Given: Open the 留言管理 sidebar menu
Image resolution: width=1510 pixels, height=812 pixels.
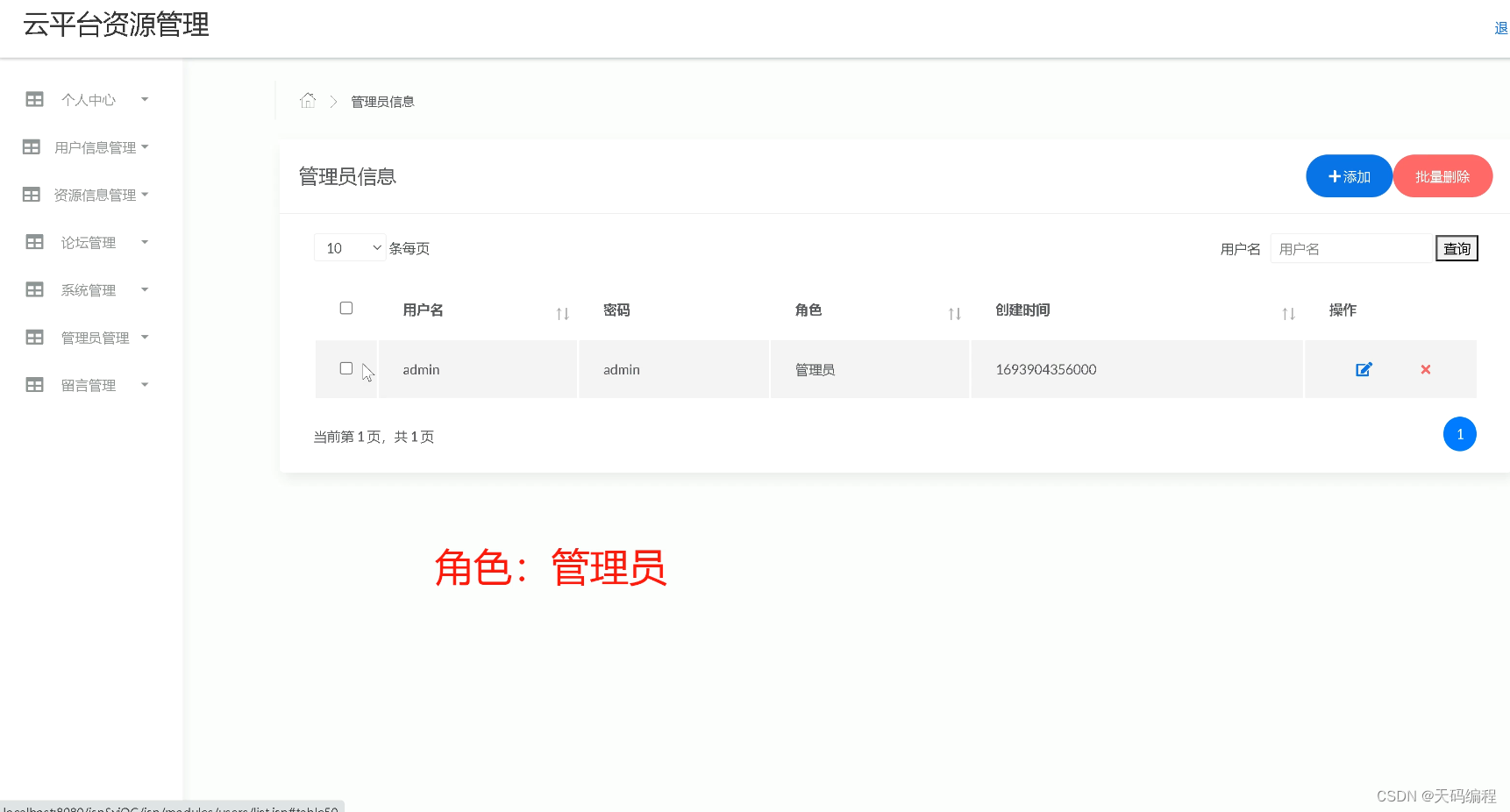Looking at the screenshot, I should click(x=88, y=385).
